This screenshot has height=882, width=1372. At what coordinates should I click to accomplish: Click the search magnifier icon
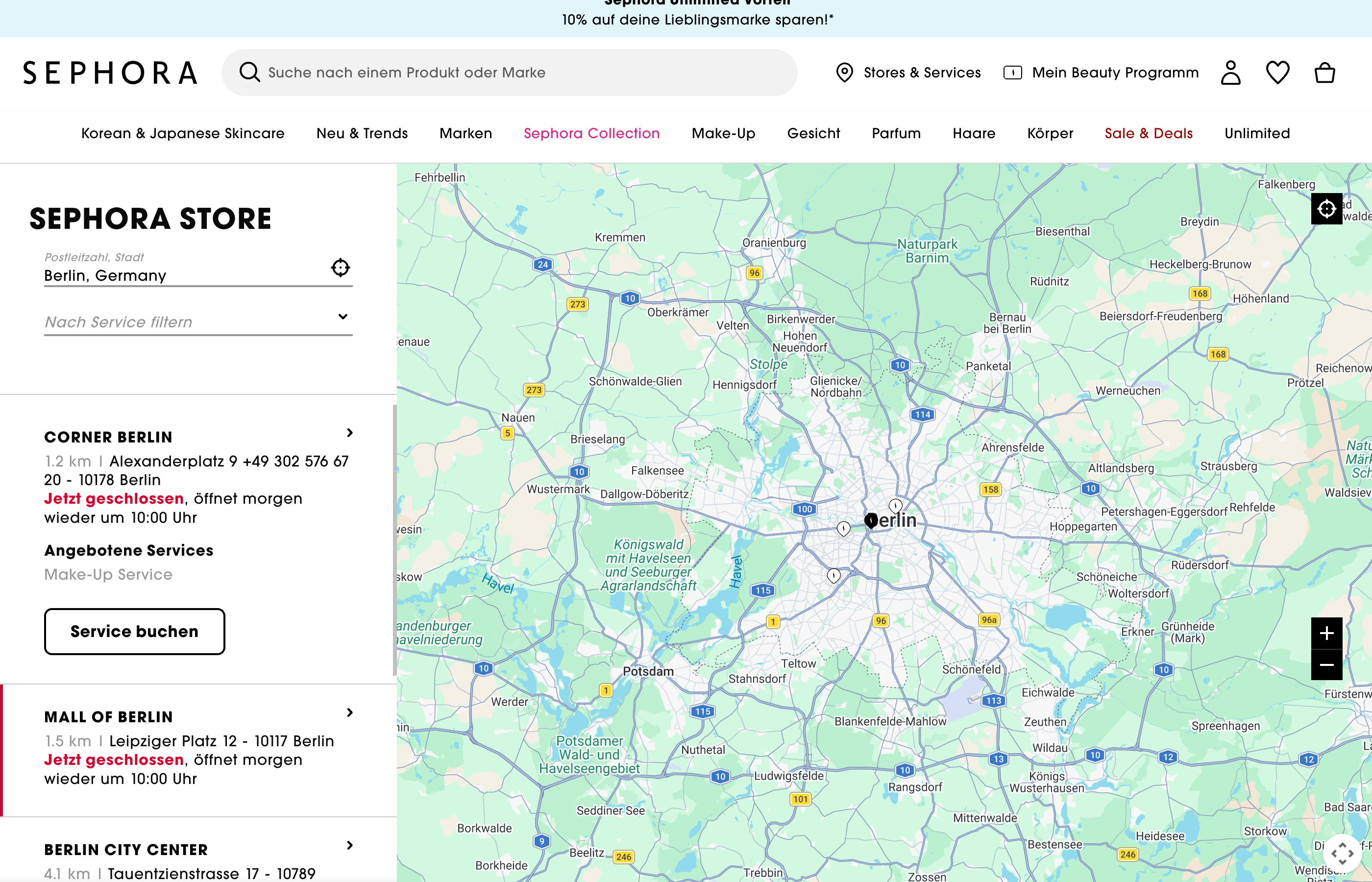tap(250, 72)
